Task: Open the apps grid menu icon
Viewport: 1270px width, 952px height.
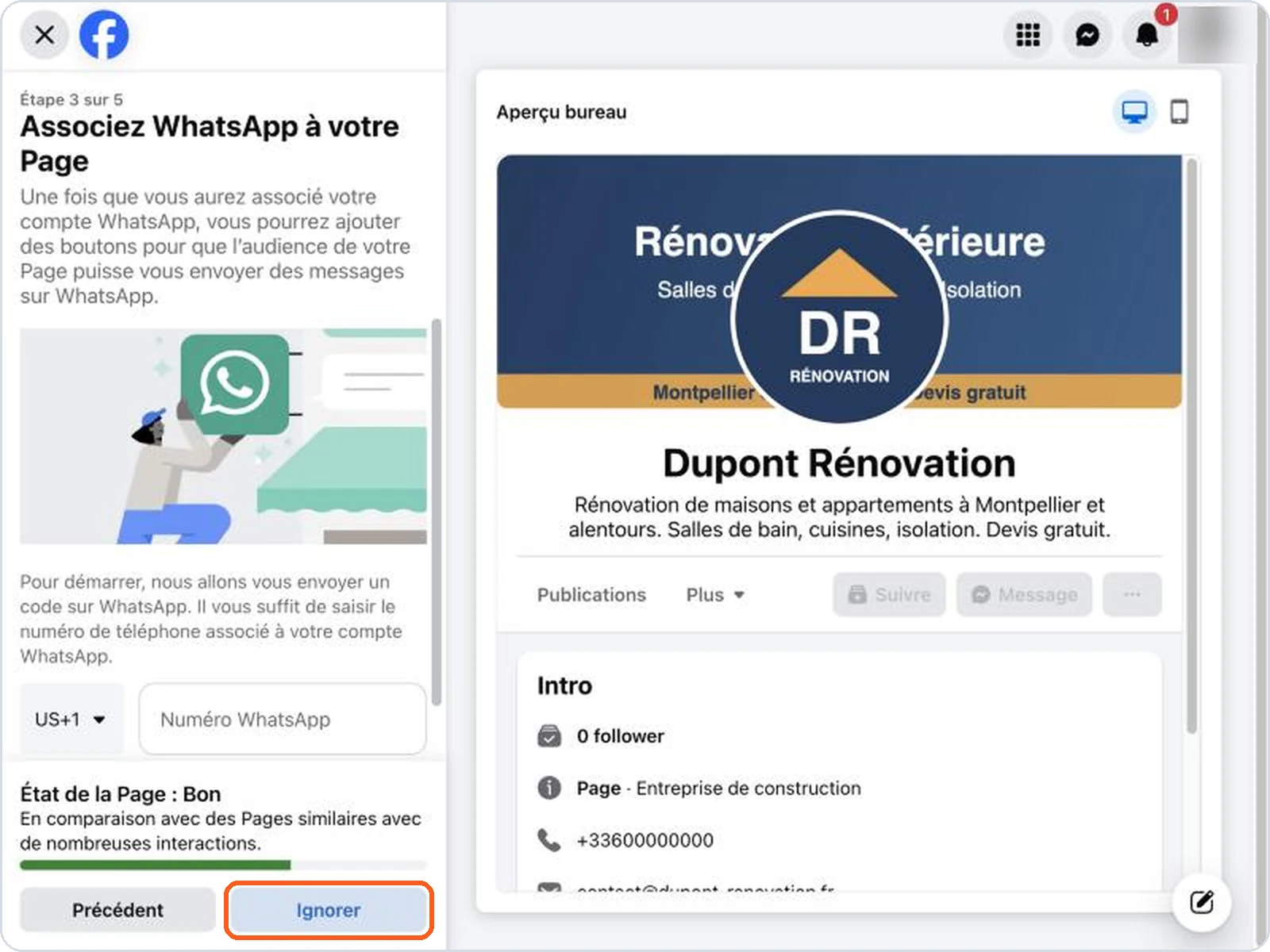Action: point(1028,35)
